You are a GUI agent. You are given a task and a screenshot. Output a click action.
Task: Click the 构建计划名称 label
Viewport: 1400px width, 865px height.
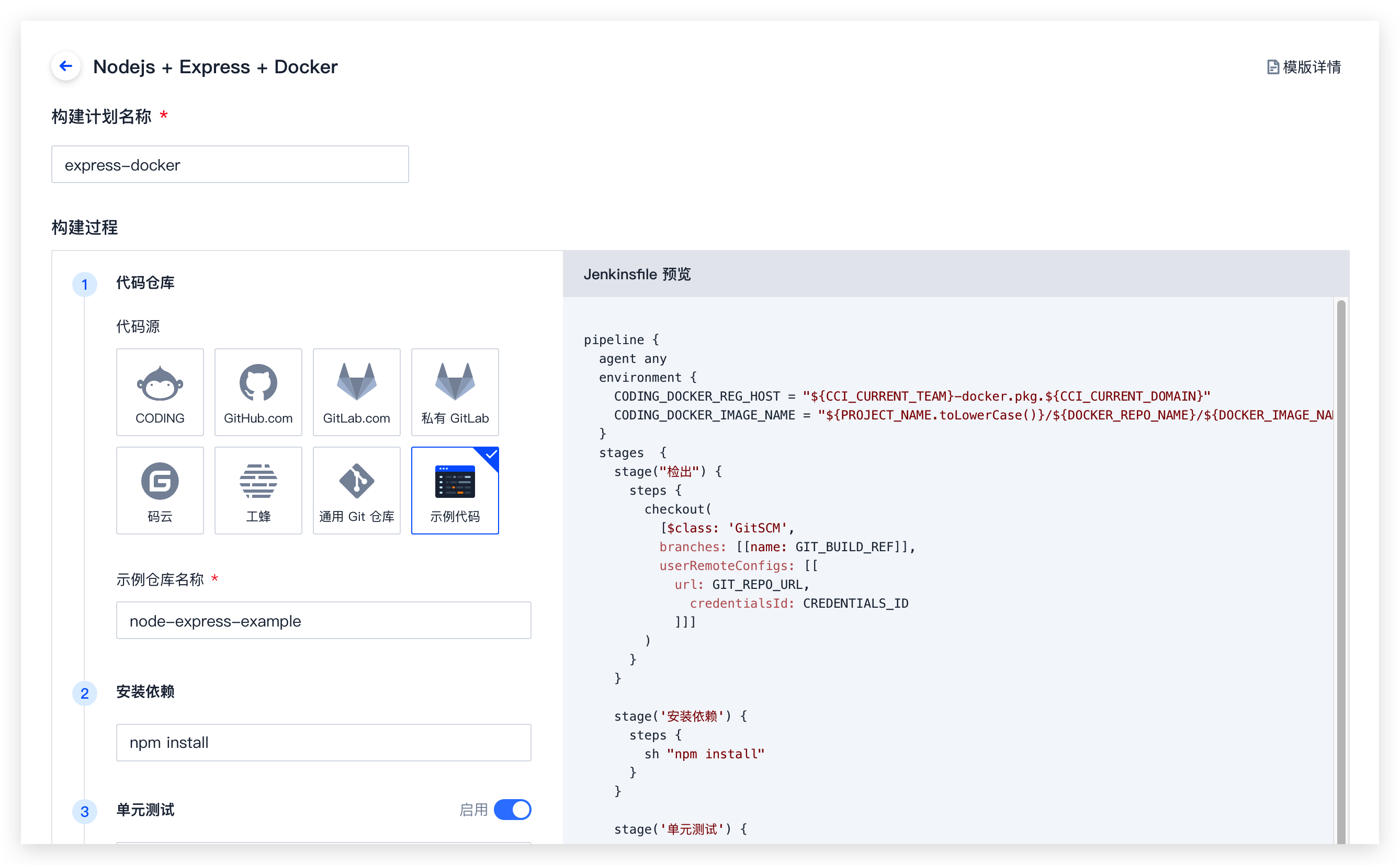[102, 117]
